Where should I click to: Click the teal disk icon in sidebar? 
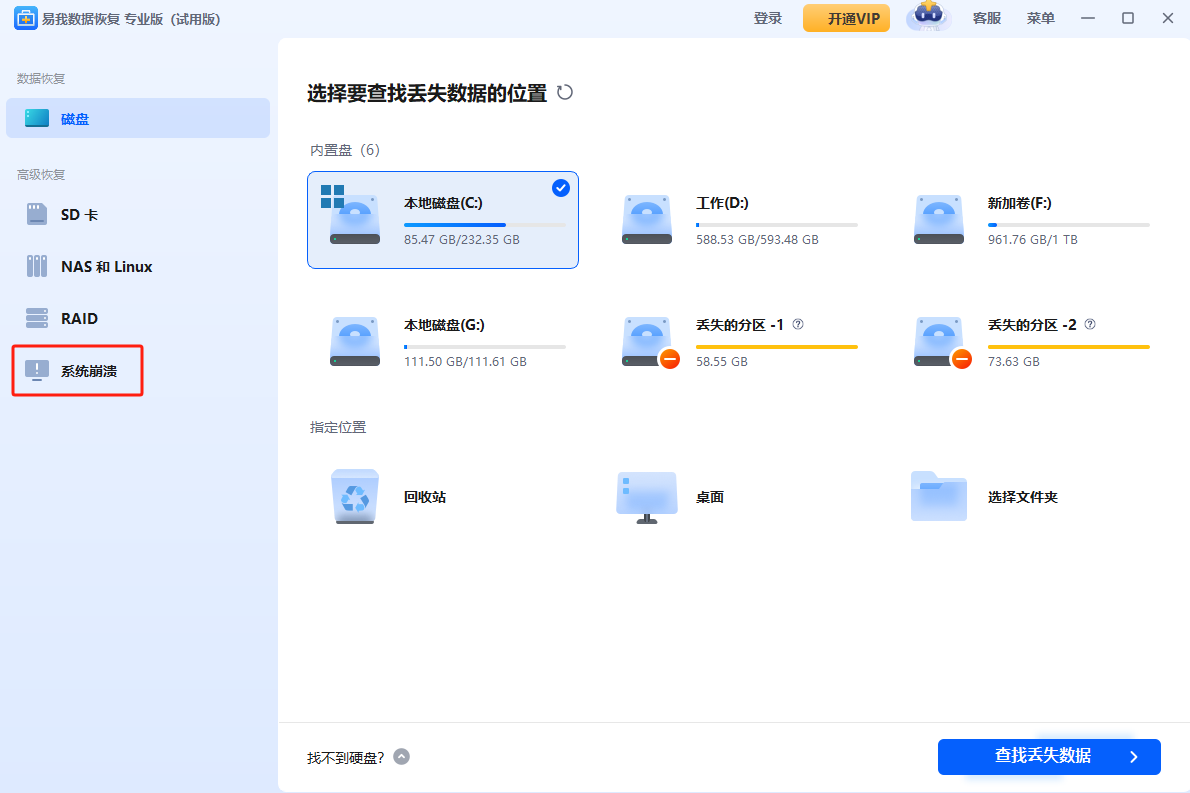[x=36, y=118]
